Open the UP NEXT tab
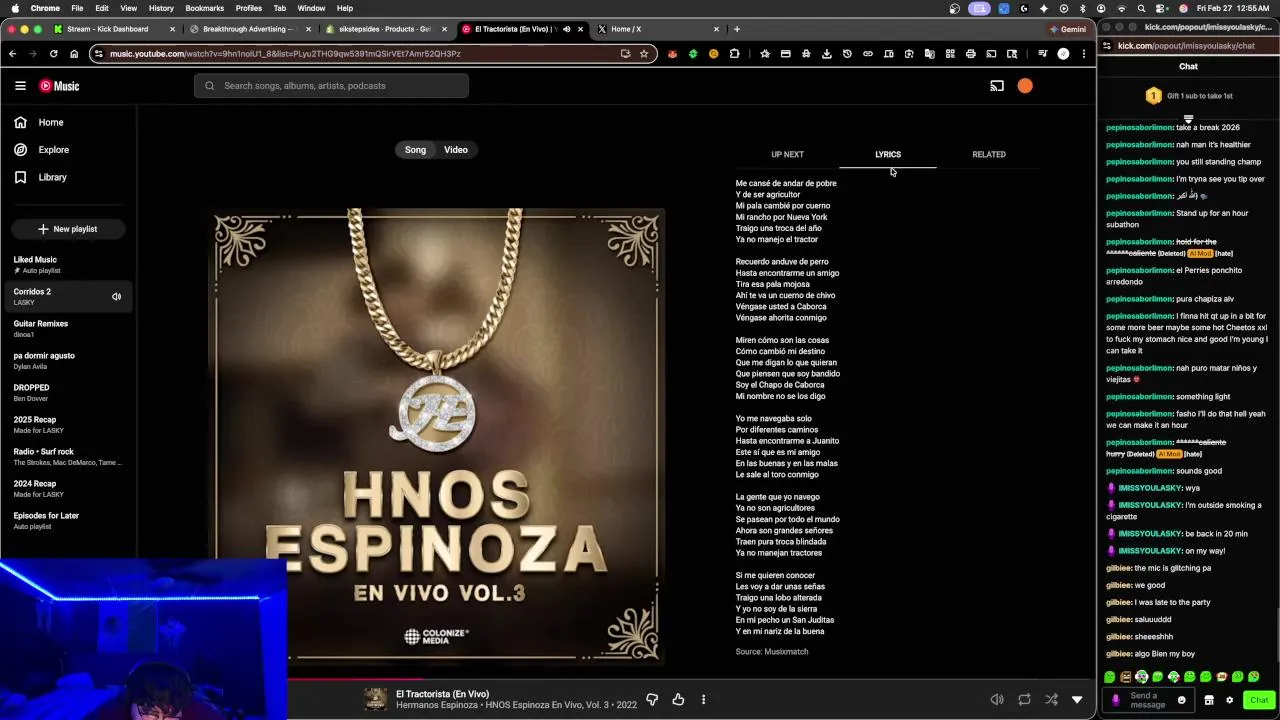The height and width of the screenshot is (720, 1280). point(787,155)
